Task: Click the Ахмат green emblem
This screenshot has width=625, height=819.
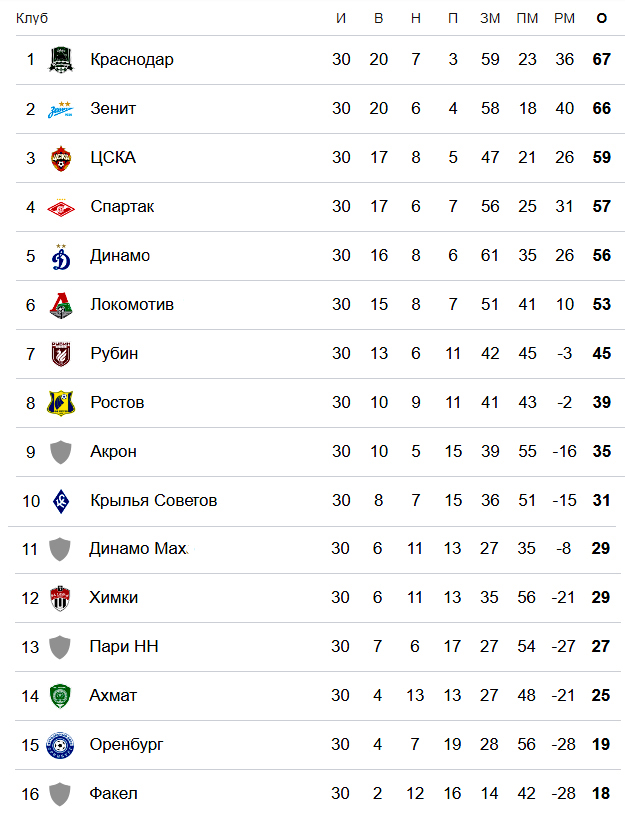Action: (x=60, y=696)
